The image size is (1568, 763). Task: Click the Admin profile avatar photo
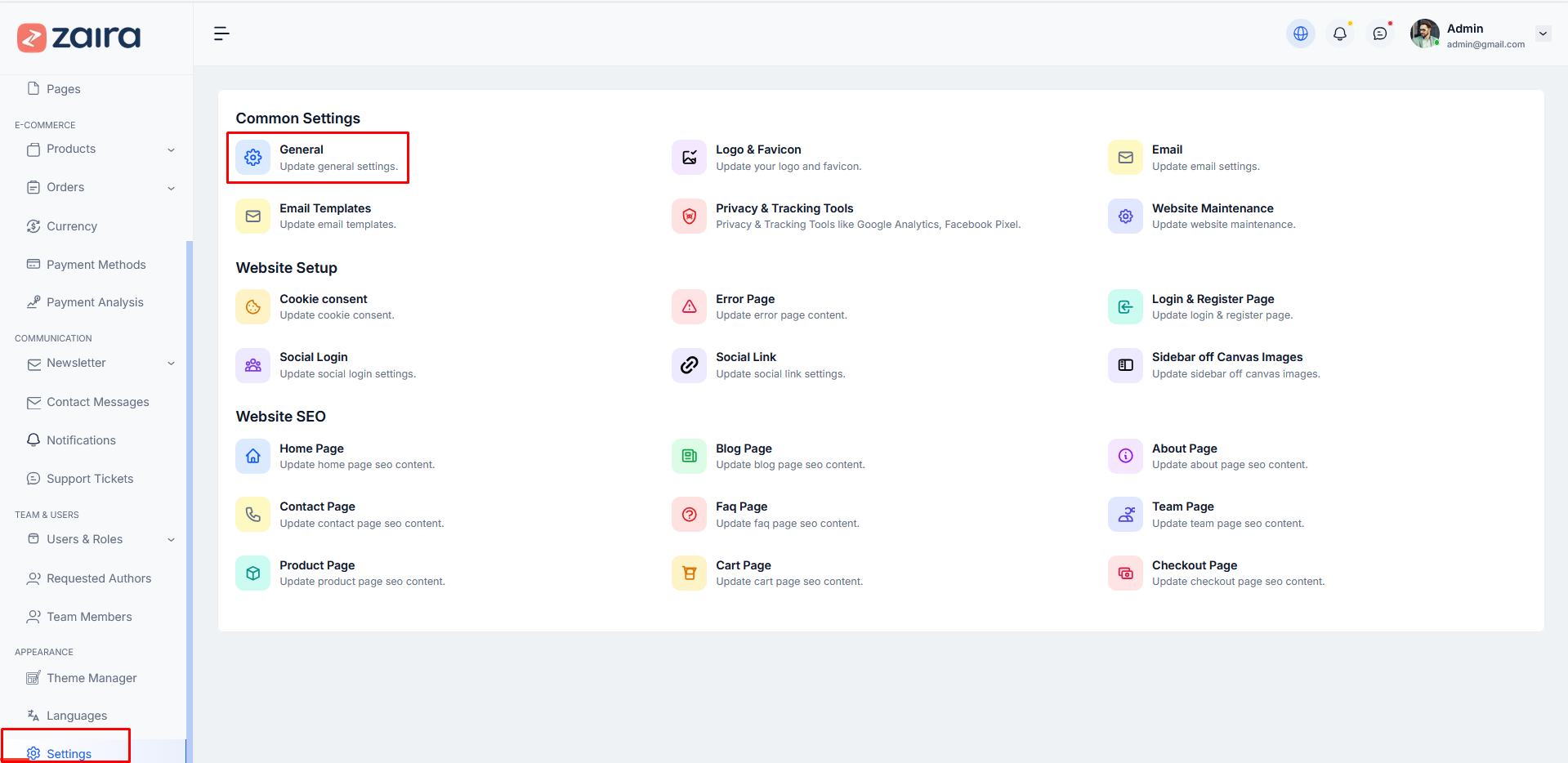[x=1424, y=33]
